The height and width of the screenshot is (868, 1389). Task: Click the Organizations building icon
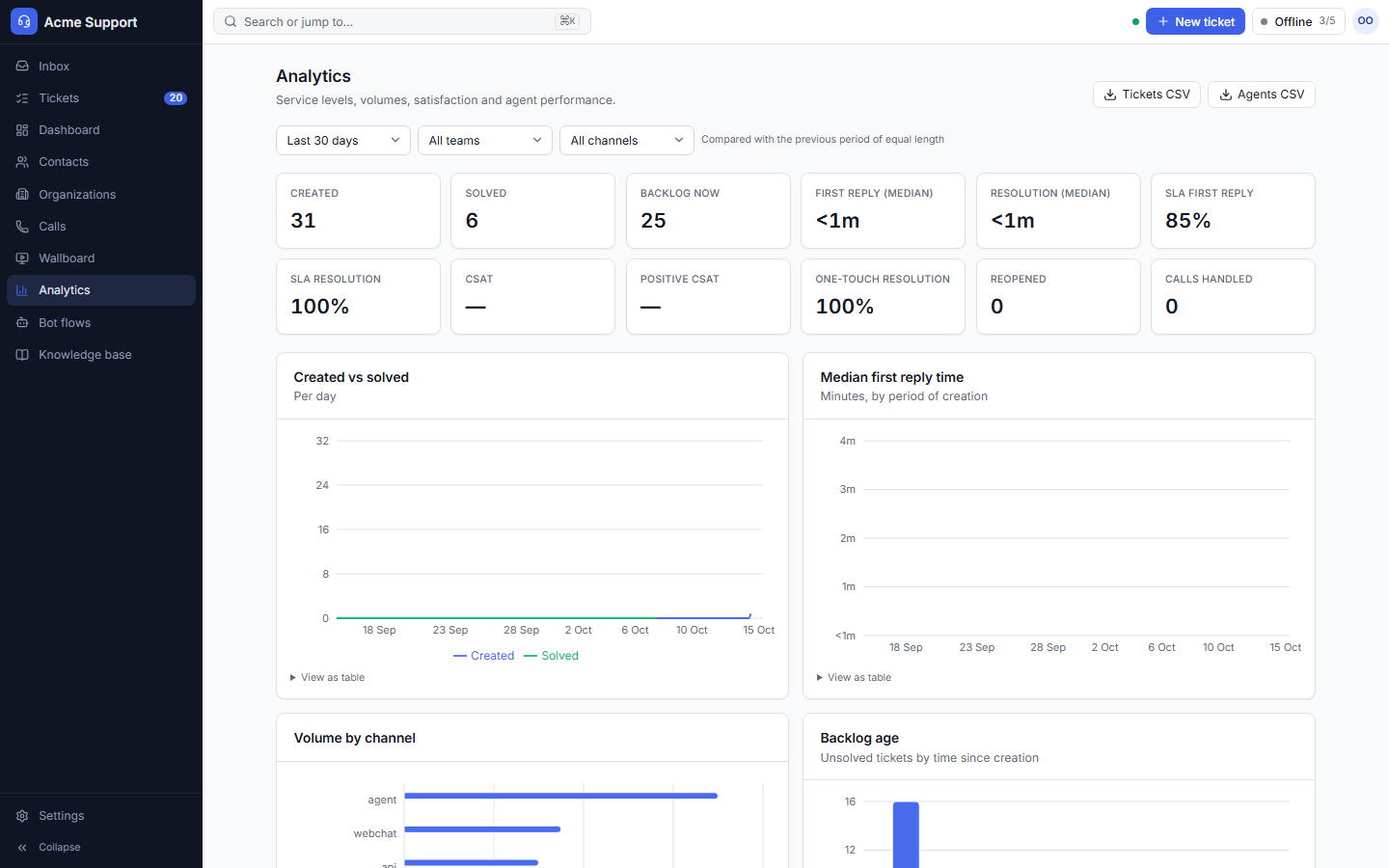pos(22,195)
